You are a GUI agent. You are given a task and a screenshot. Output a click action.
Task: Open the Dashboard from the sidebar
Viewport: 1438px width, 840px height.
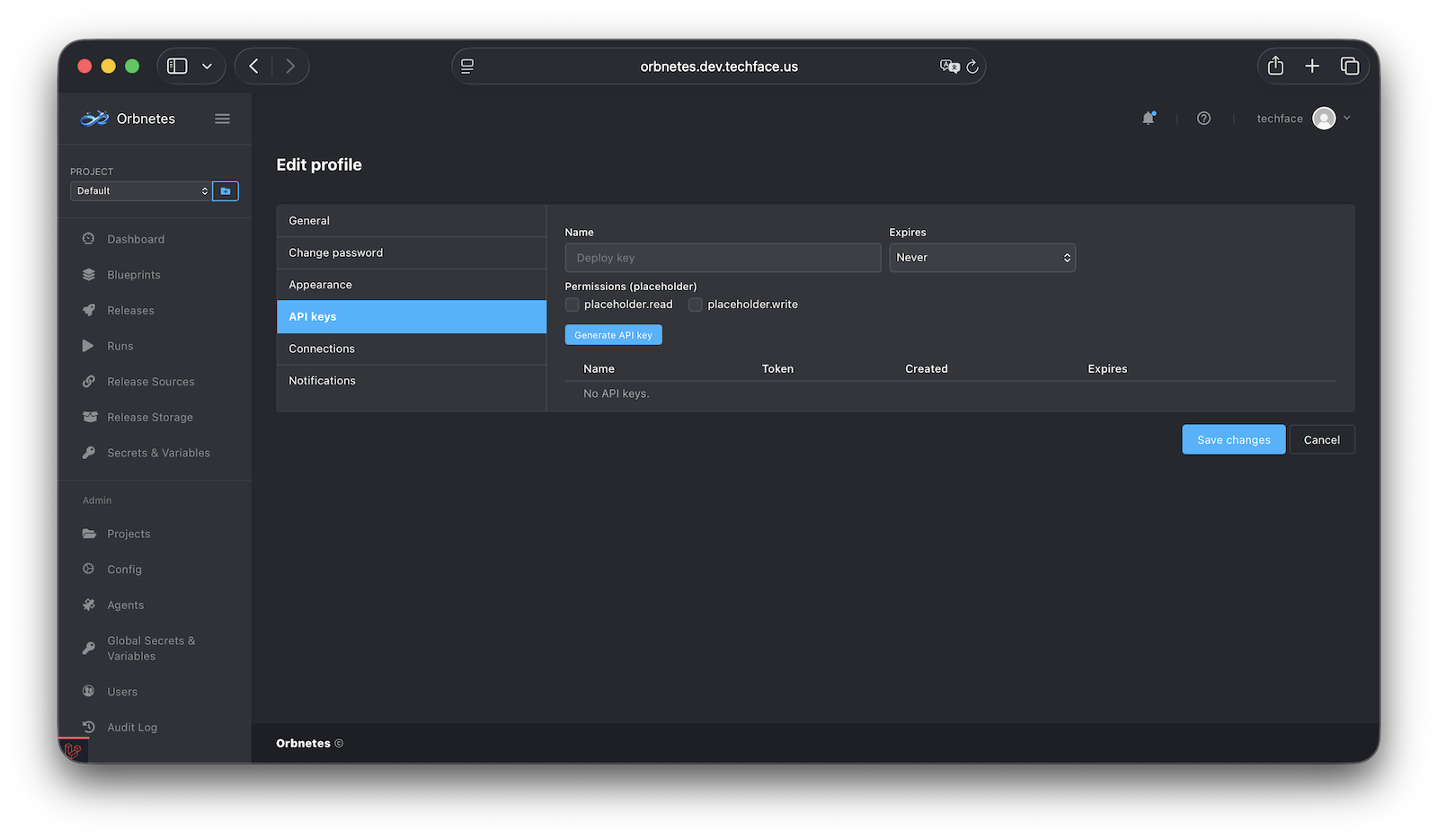(x=135, y=239)
